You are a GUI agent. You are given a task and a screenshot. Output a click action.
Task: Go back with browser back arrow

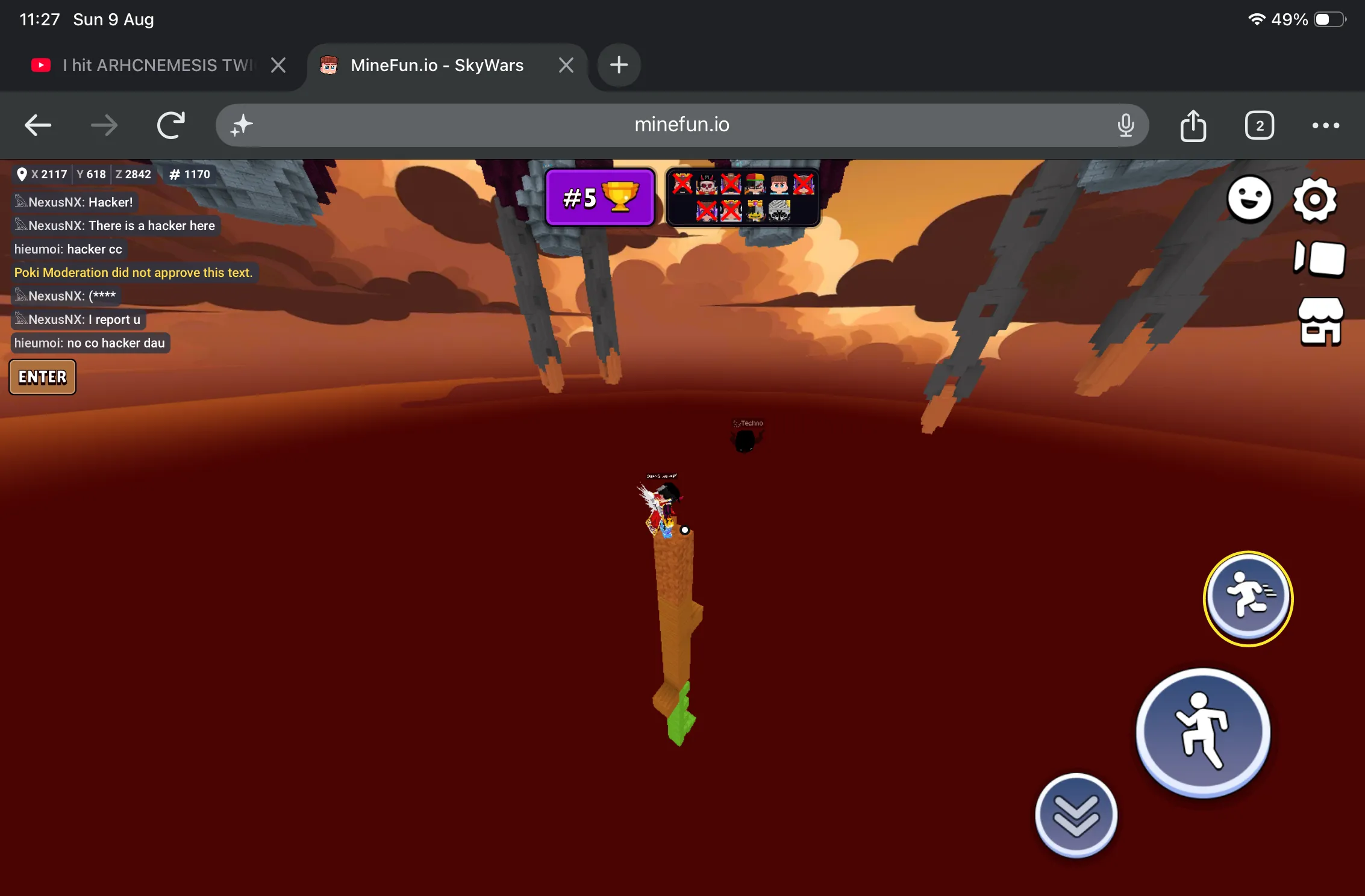38,125
